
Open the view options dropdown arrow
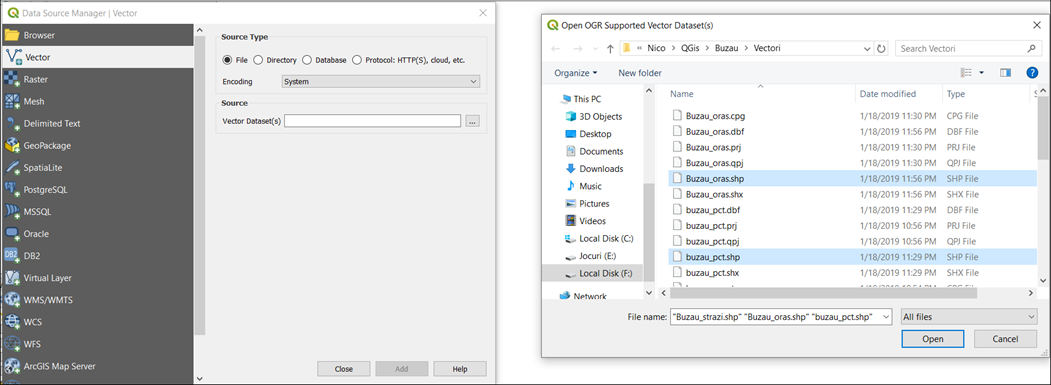(982, 72)
